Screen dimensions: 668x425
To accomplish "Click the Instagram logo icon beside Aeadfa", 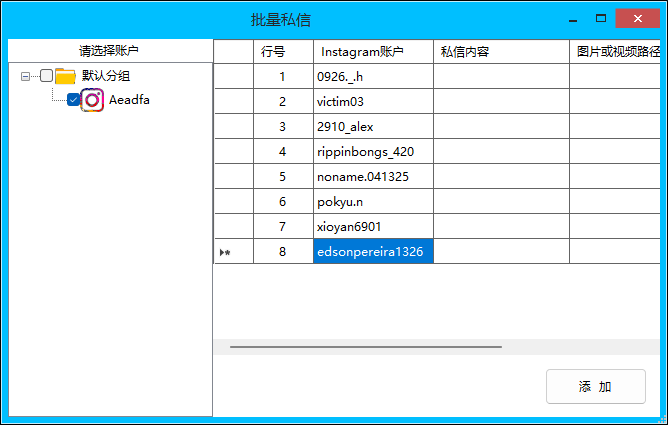I will click(93, 100).
